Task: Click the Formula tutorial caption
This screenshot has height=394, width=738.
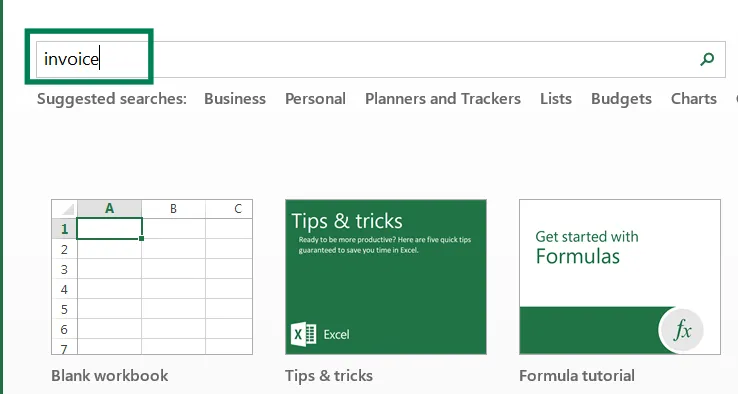Action: (577, 376)
